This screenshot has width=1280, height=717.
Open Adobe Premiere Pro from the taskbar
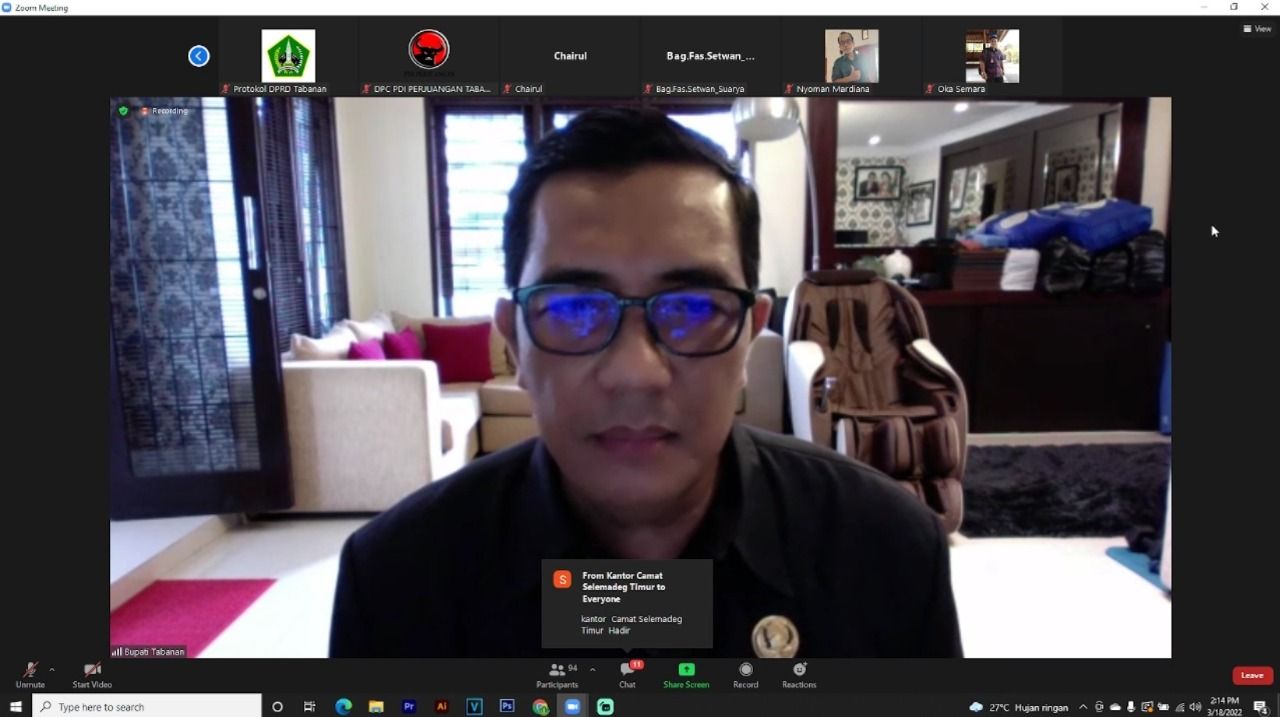point(409,707)
